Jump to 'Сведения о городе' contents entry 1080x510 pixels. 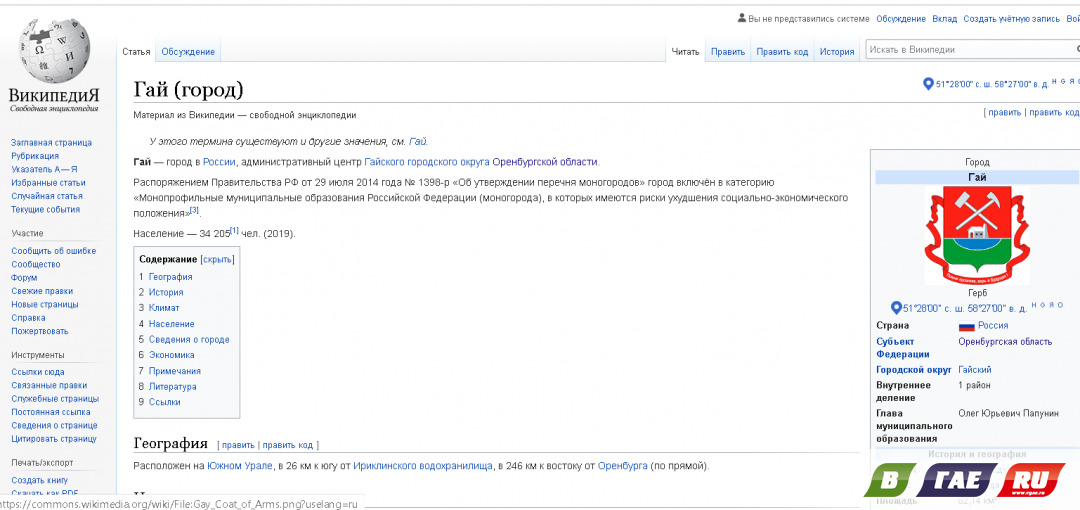pyautogui.click(x=189, y=340)
